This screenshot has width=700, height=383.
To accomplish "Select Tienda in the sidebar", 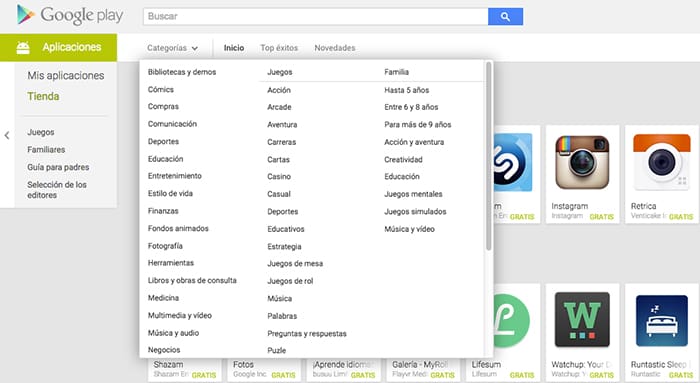I will click(x=43, y=96).
